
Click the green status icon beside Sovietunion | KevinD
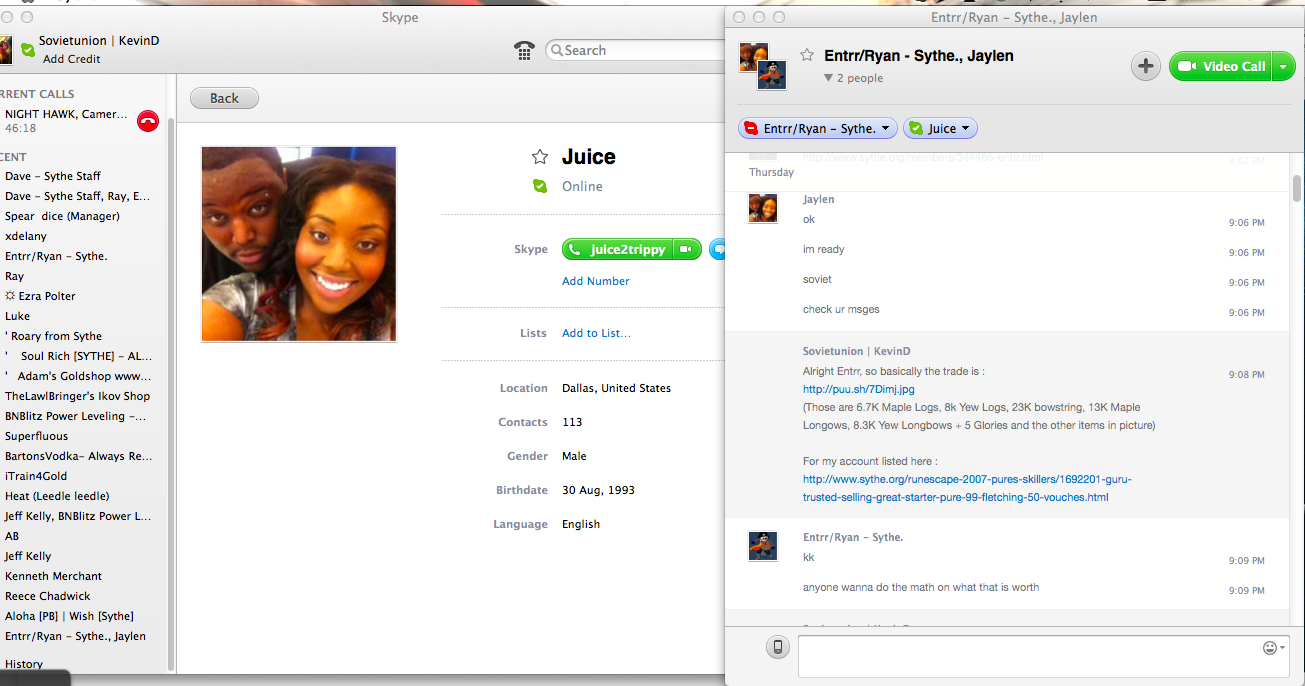(28, 48)
